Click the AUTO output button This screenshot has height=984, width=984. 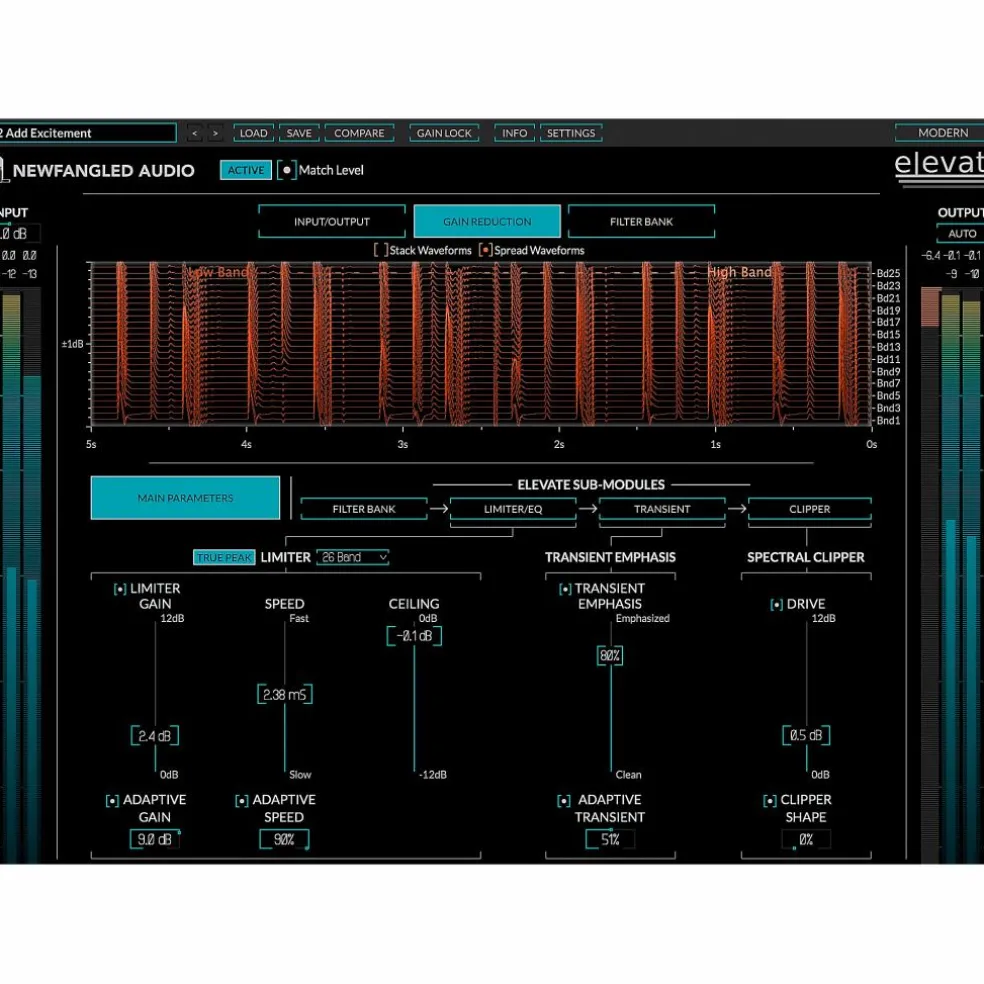pyautogui.click(x=961, y=233)
